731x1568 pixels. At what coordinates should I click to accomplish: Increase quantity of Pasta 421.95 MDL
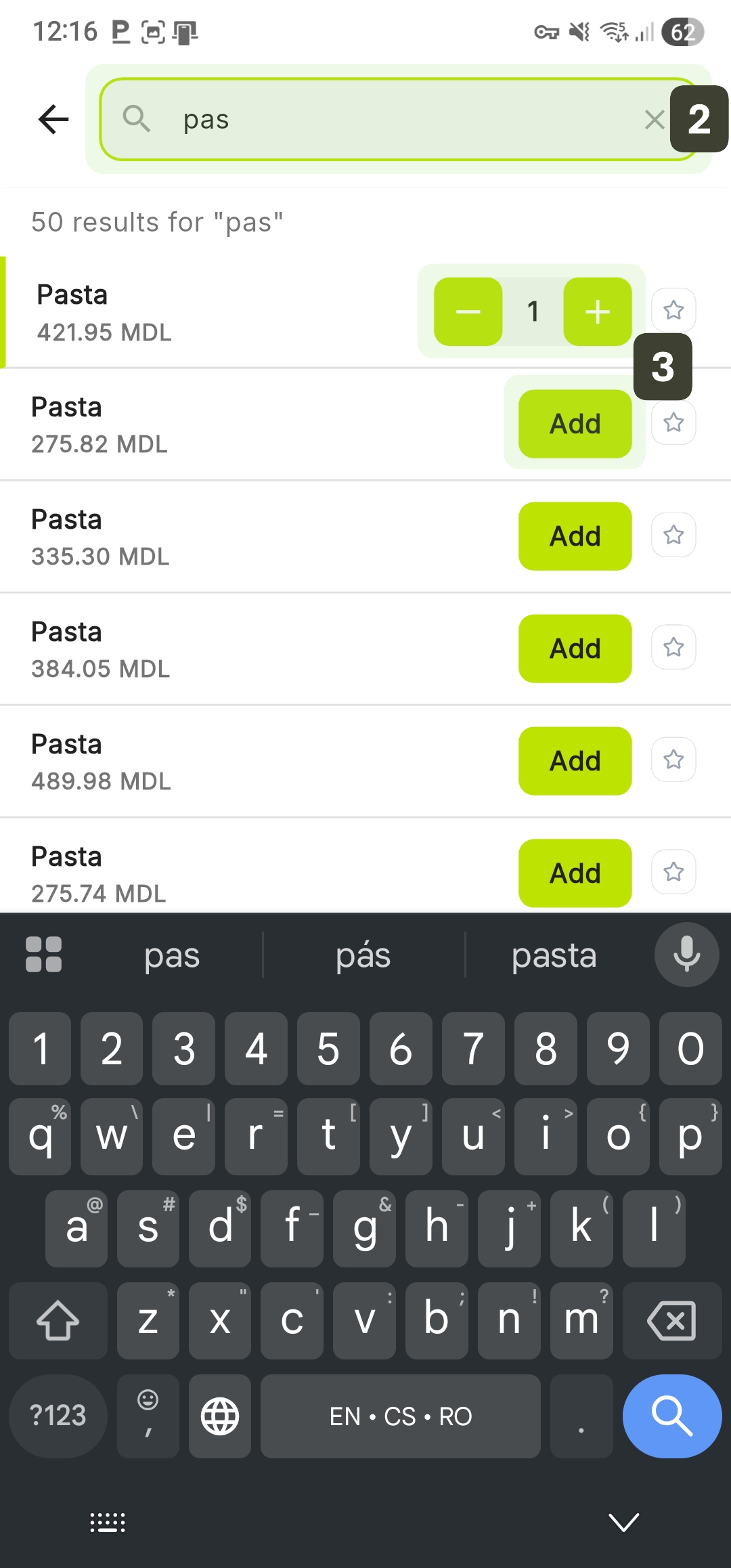pos(597,311)
